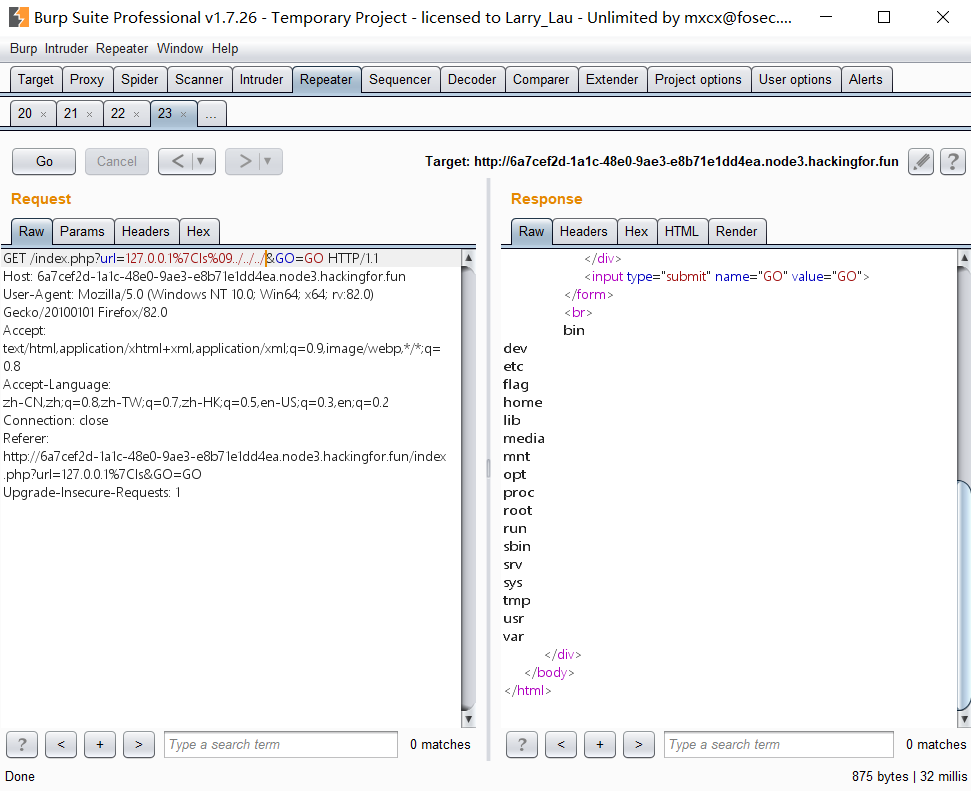Viewport: 971px width, 791px height.
Task: Open the Intruder menu in the menu bar
Action: [x=66, y=48]
